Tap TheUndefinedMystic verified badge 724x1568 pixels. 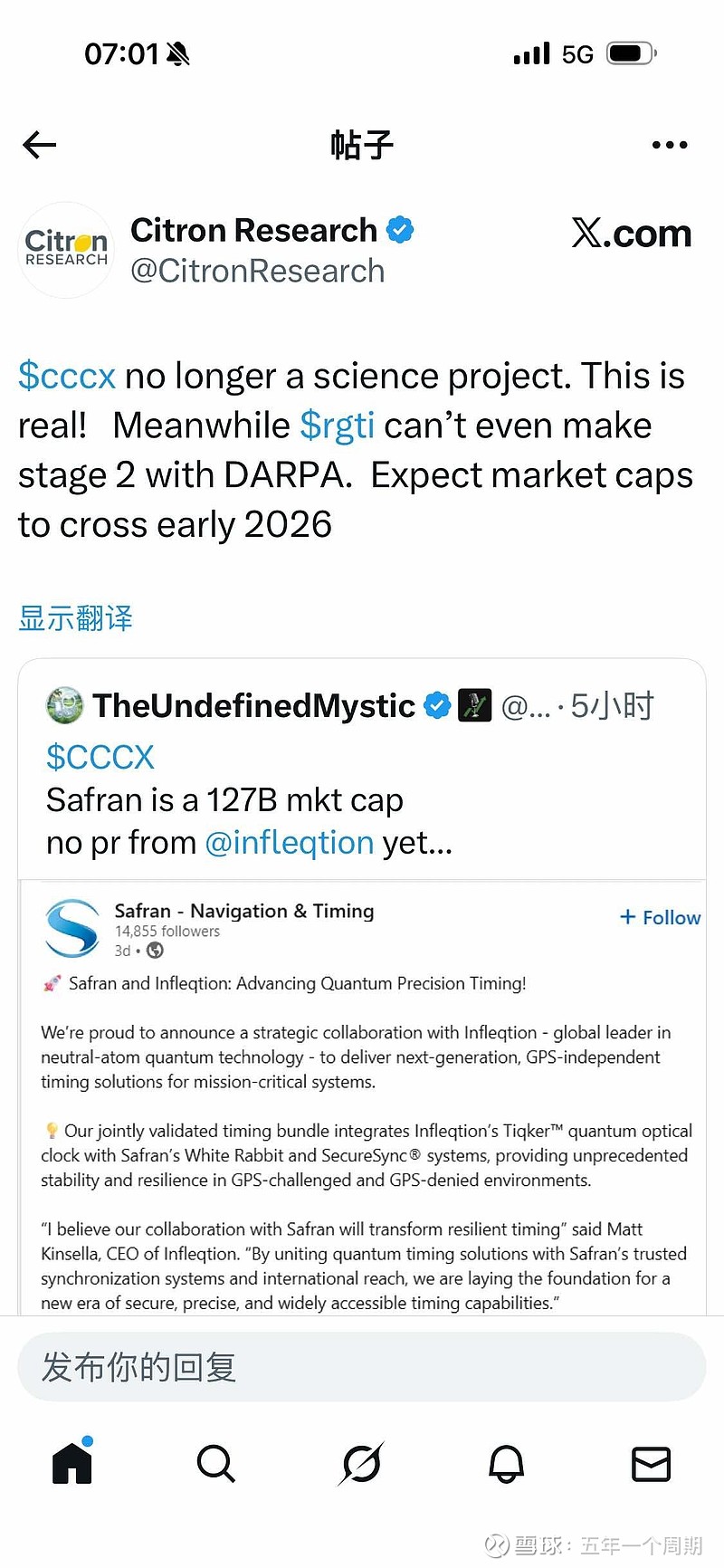[437, 705]
